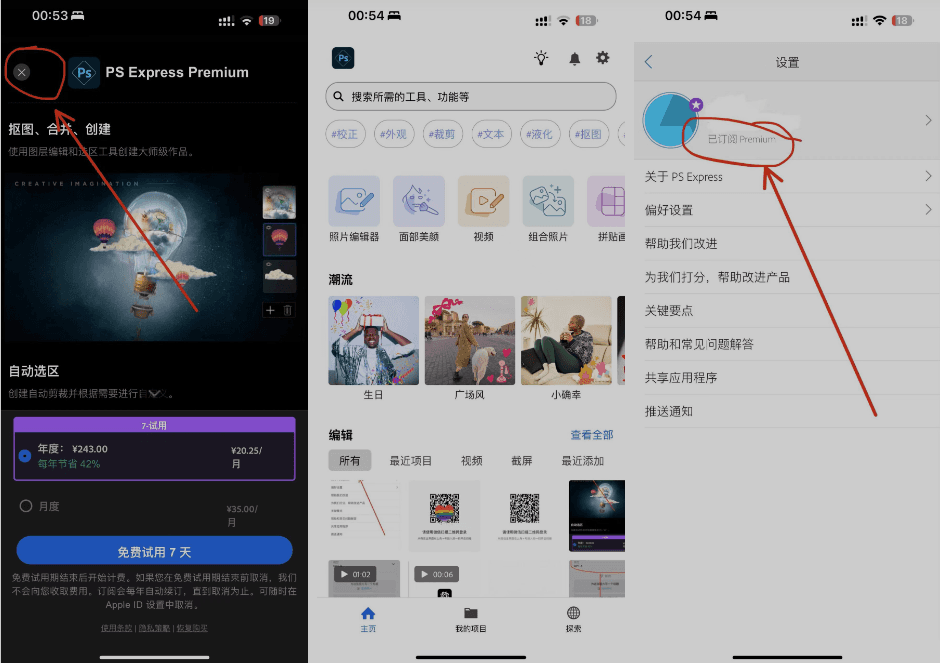Select the first cloud layer thumbnail
Viewport: 940px width, 663px height.
(x=279, y=202)
